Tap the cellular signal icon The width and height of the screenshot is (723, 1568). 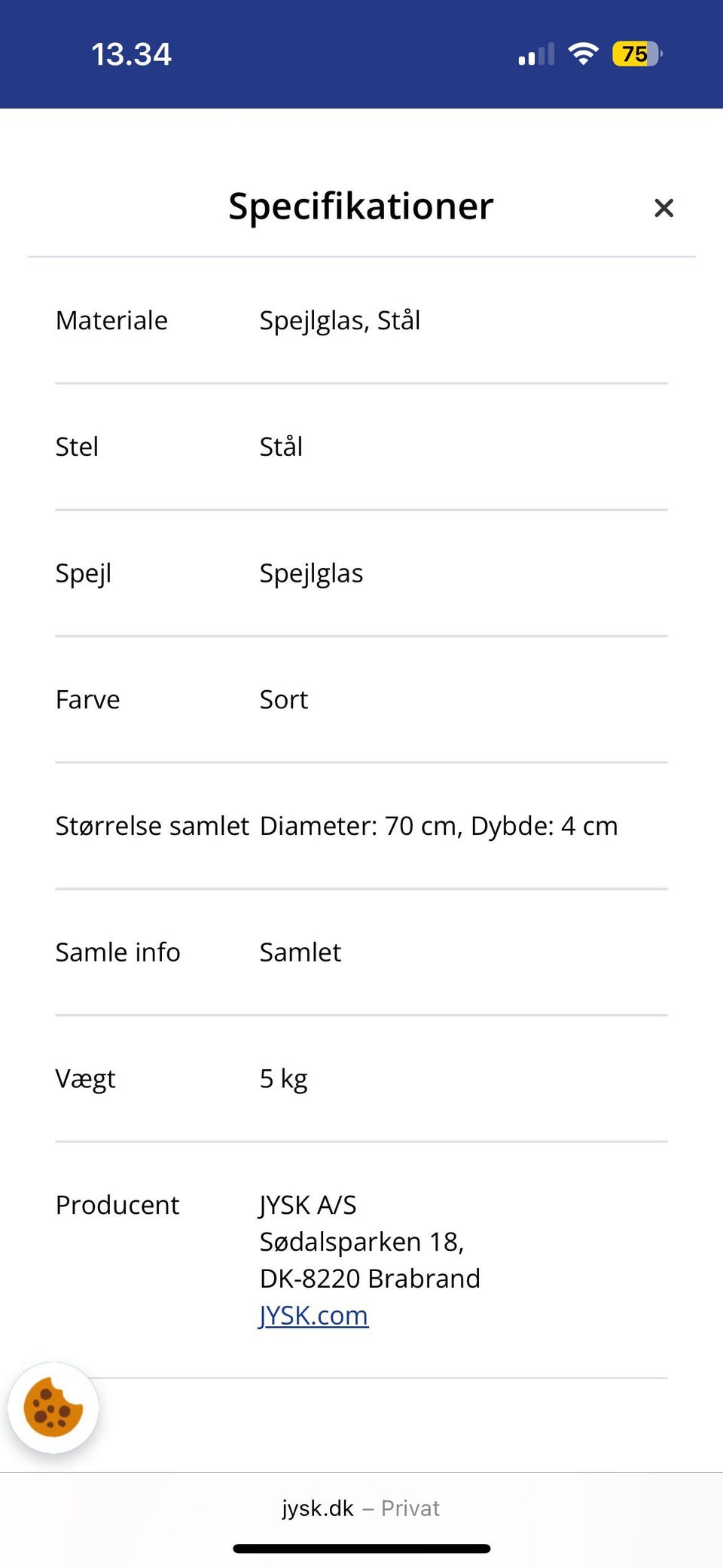pyautogui.click(x=536, y=54)
